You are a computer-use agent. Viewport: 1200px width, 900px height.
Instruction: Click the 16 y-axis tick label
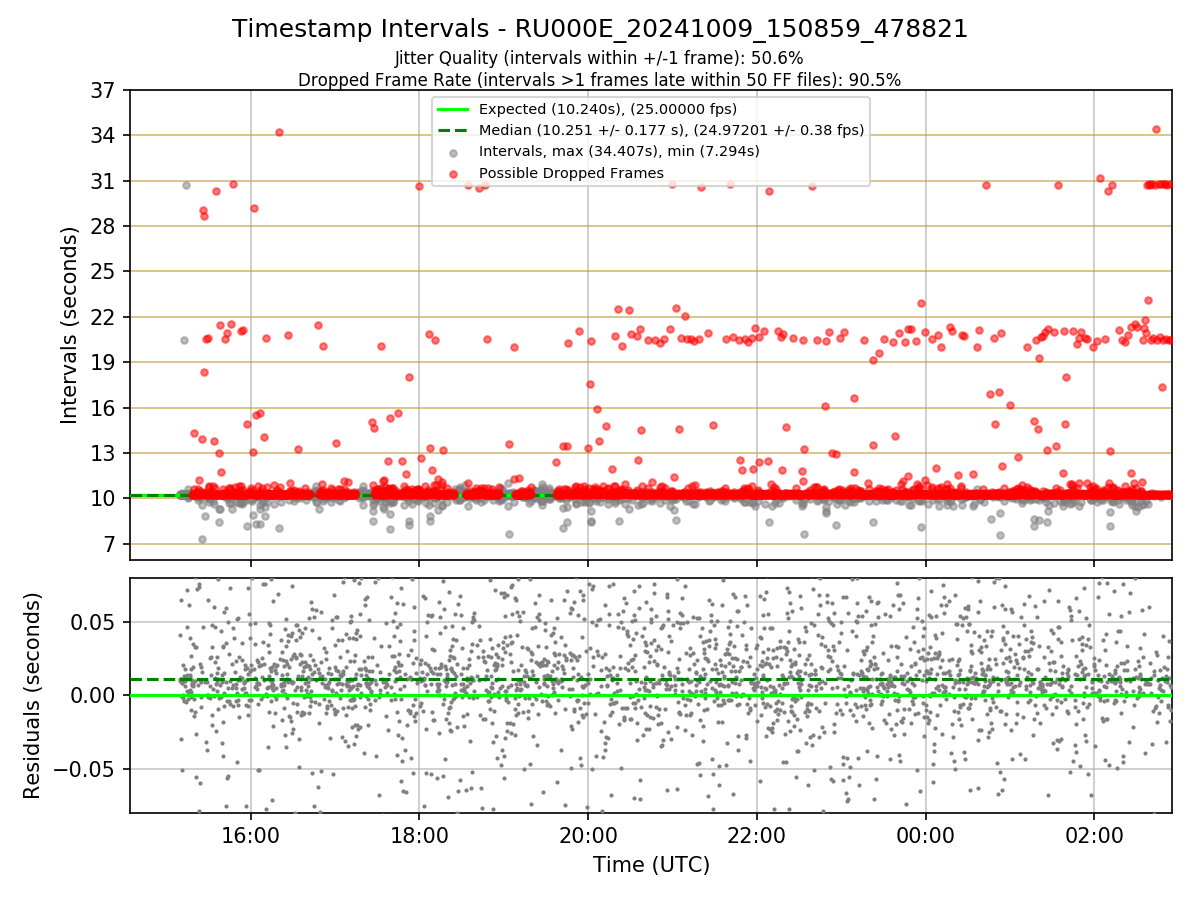click(x=105, y=408)
